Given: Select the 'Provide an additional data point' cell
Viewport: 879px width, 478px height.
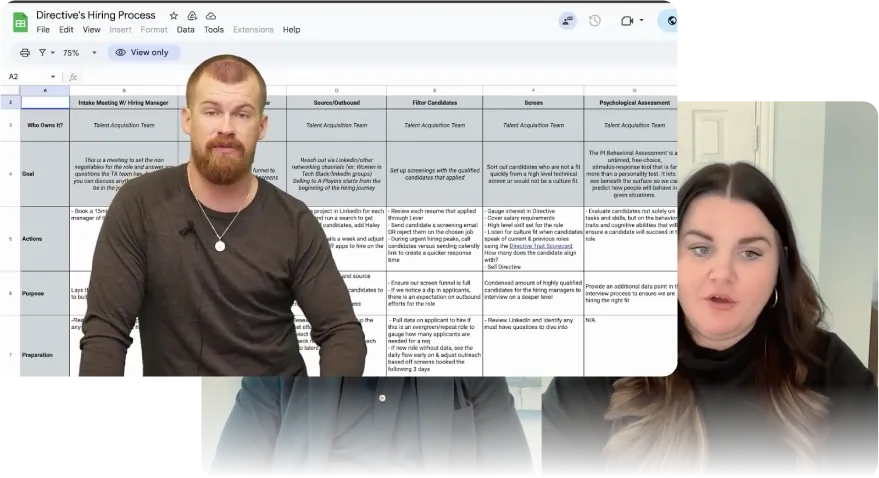Looking at the screenshot, I should coord(631,293).
